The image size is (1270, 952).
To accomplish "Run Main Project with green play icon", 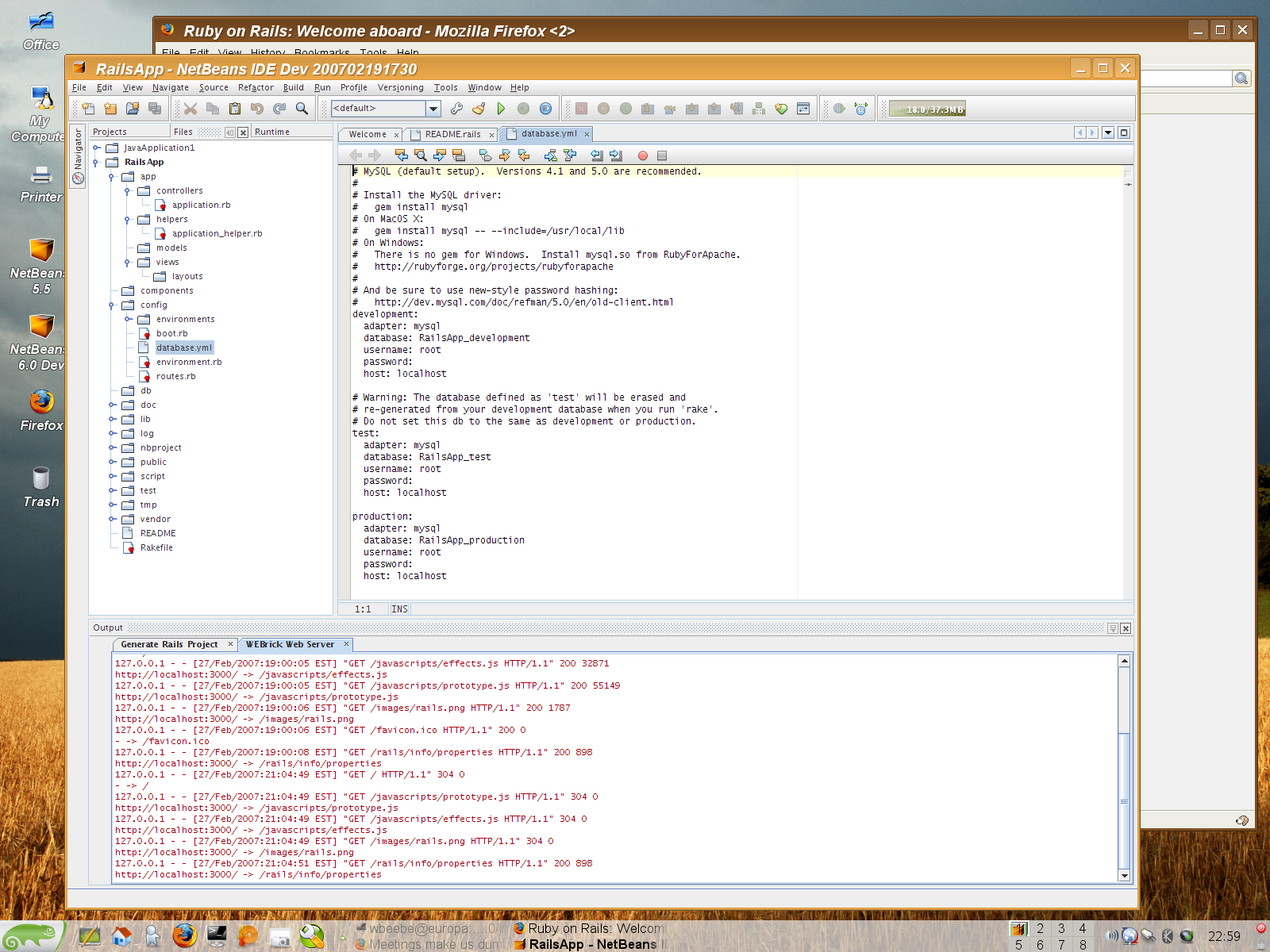I will click(x=501, y=109).
